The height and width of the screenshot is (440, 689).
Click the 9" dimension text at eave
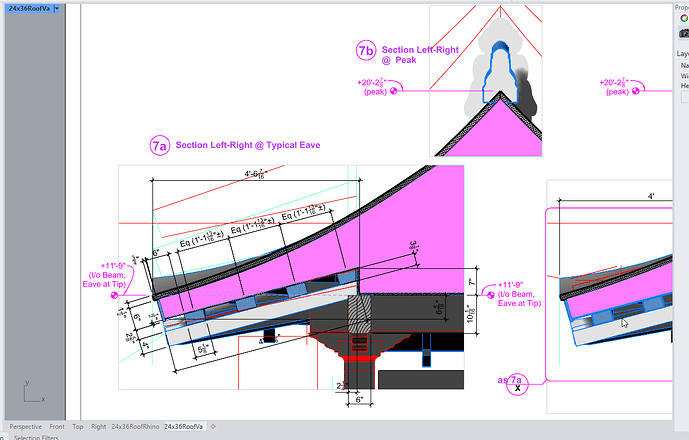[x=136, y=317]
